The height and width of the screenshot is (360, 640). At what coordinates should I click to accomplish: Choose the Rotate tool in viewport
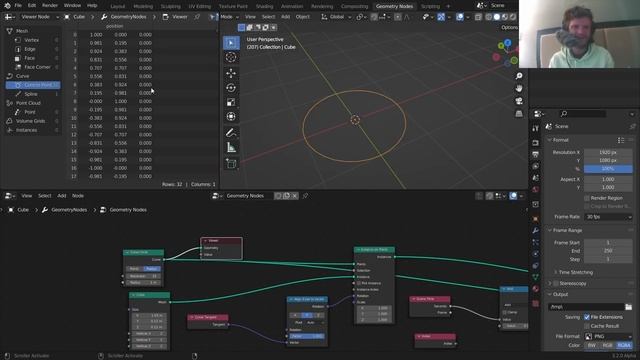[231, 88]
